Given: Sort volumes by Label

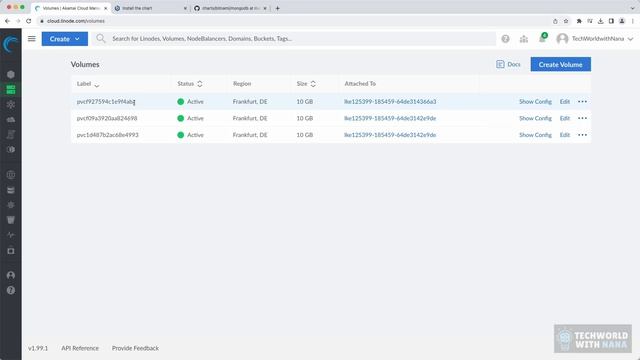Looking at the screenshot, I should click(x=88, y=84).
